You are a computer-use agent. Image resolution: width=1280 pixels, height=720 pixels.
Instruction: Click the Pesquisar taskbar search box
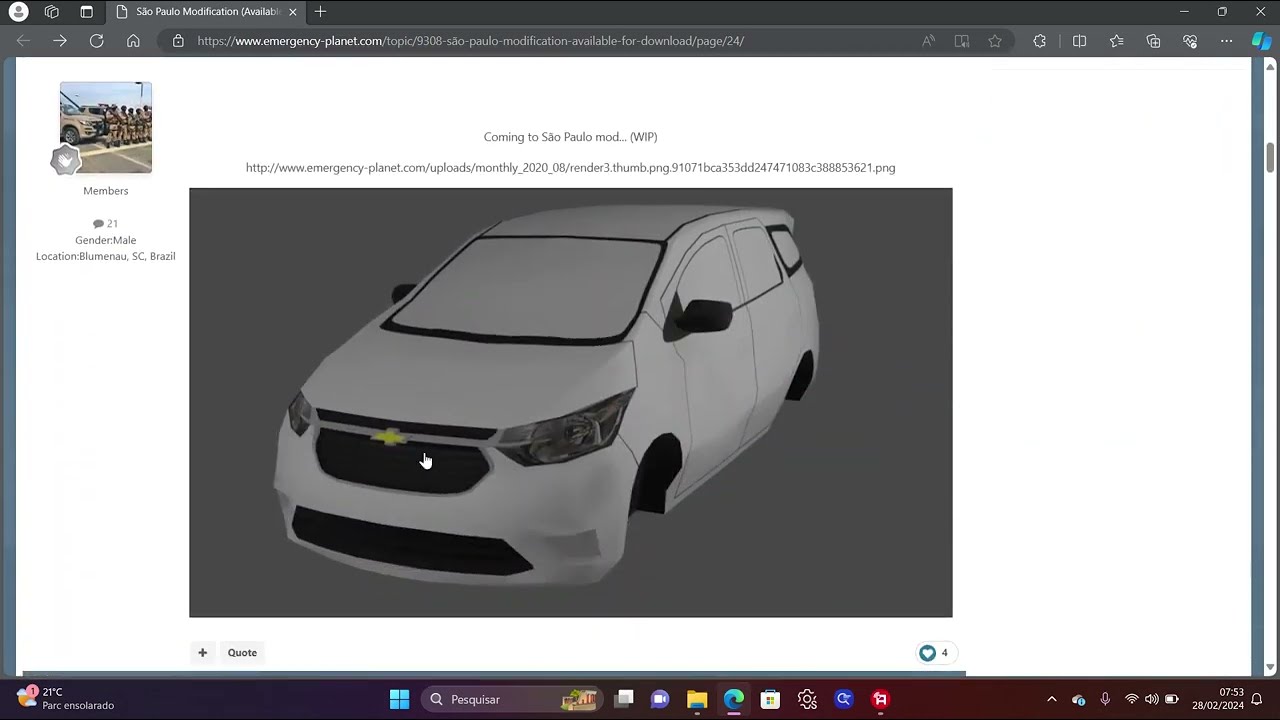coord(512,699)
